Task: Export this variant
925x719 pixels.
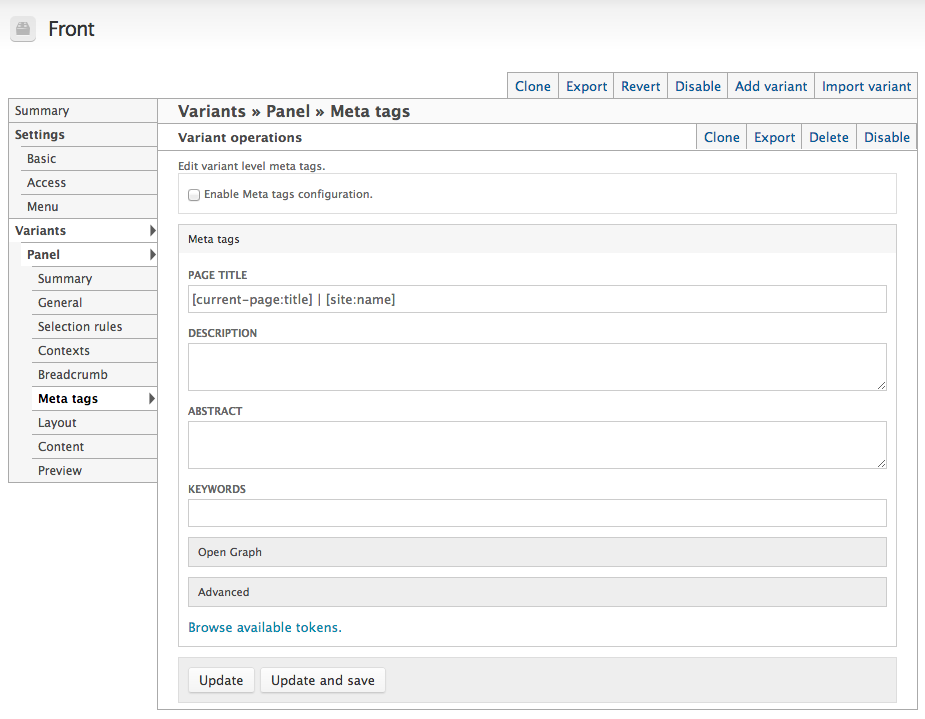Action: (x=773, y=137)
